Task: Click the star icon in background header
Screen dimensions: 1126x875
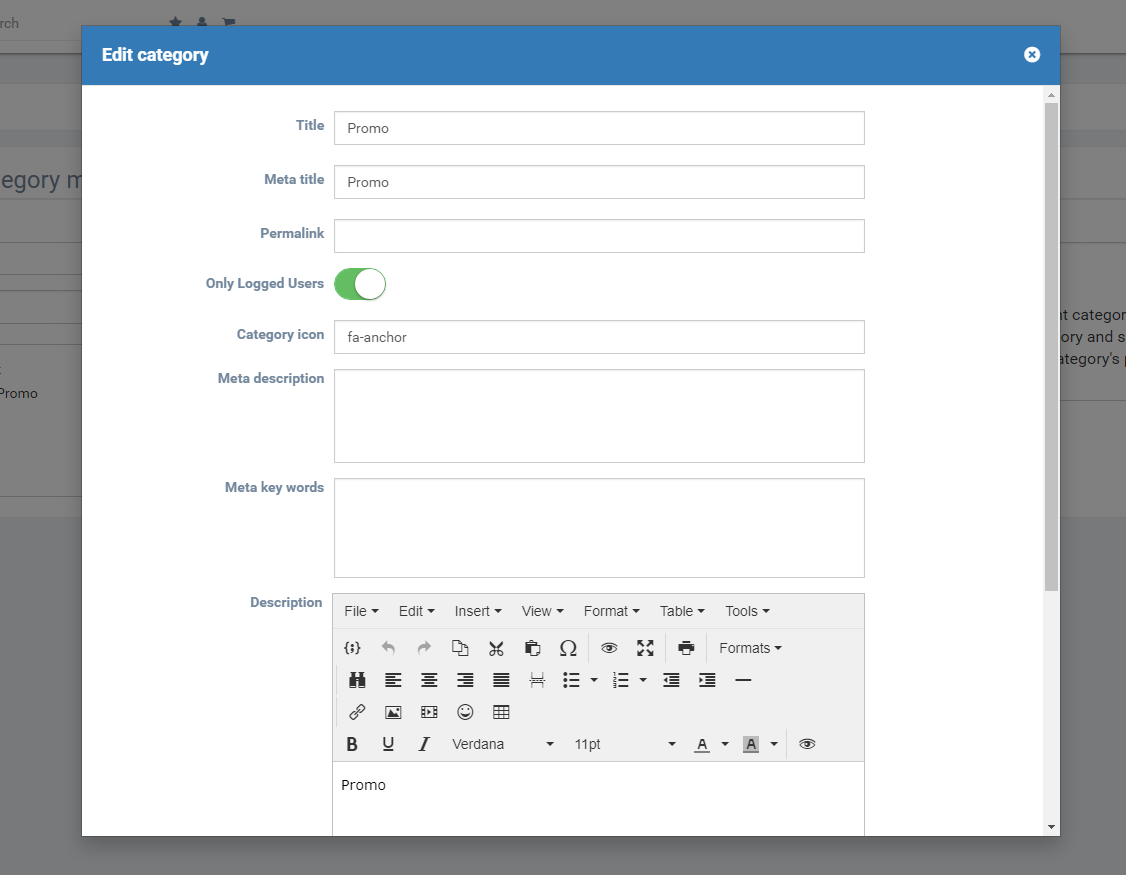Action: coord(175,22)
